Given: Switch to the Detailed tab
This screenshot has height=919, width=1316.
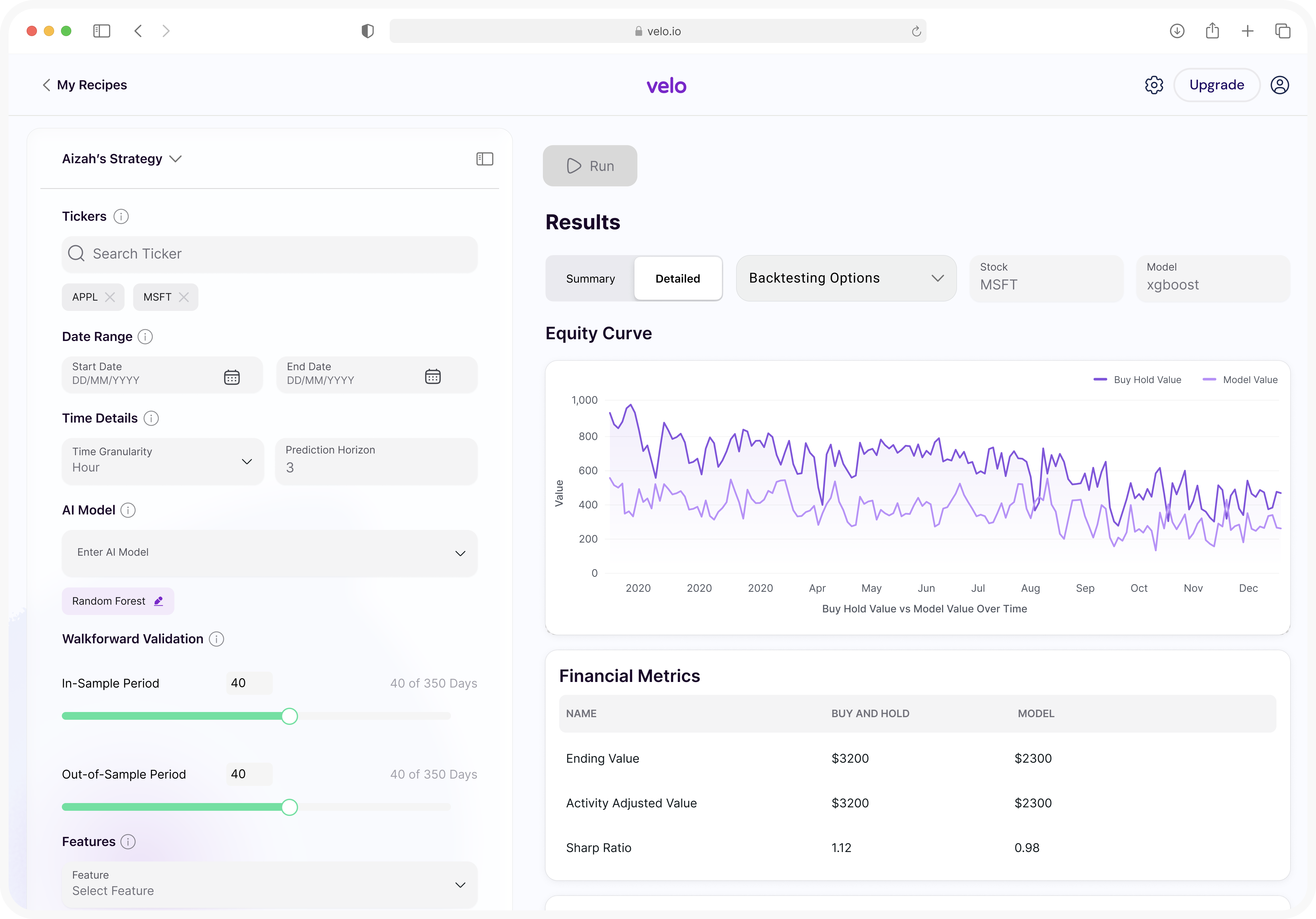Looking at the screenshot, I should (x=677, y=279).
